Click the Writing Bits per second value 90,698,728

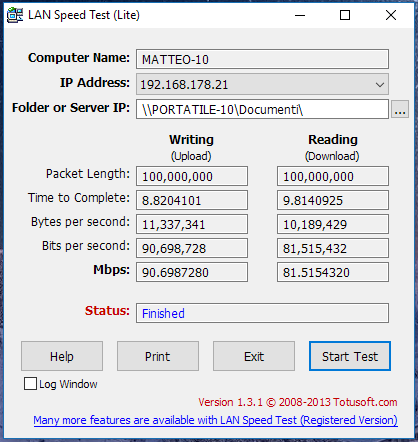click(192, 248)
